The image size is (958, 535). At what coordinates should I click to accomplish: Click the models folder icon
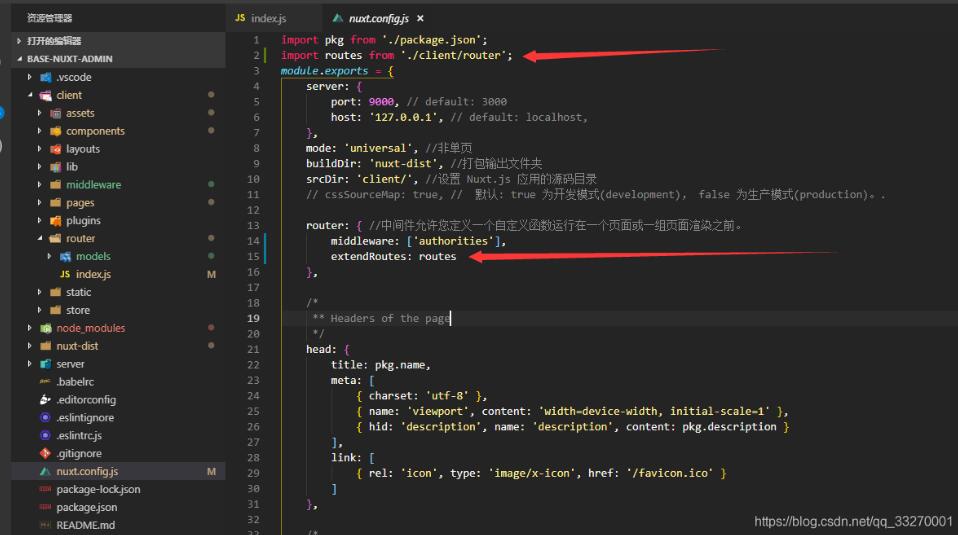point(65,256)
